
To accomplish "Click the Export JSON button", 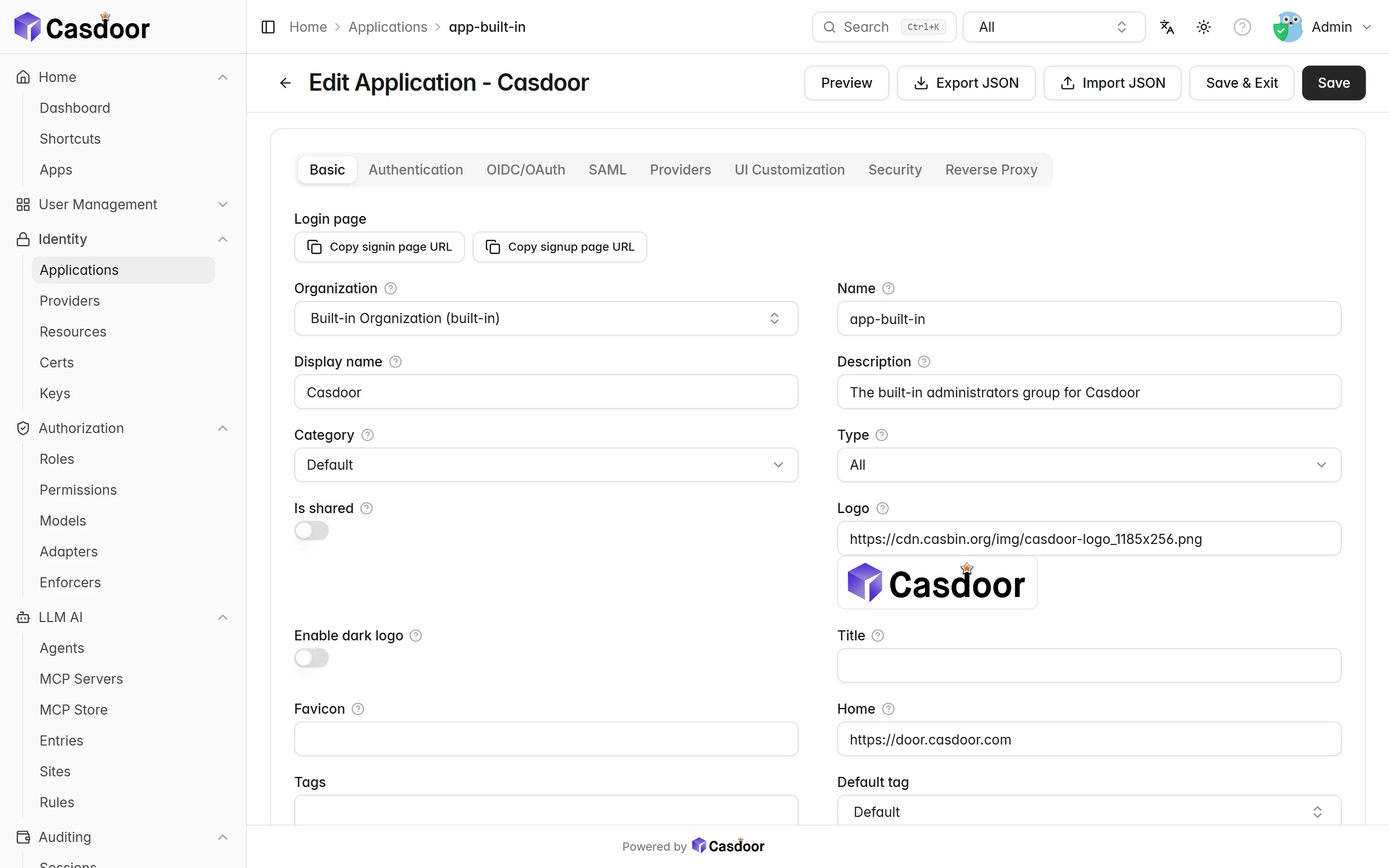I will pyautogui.click(x=966, y=83).
